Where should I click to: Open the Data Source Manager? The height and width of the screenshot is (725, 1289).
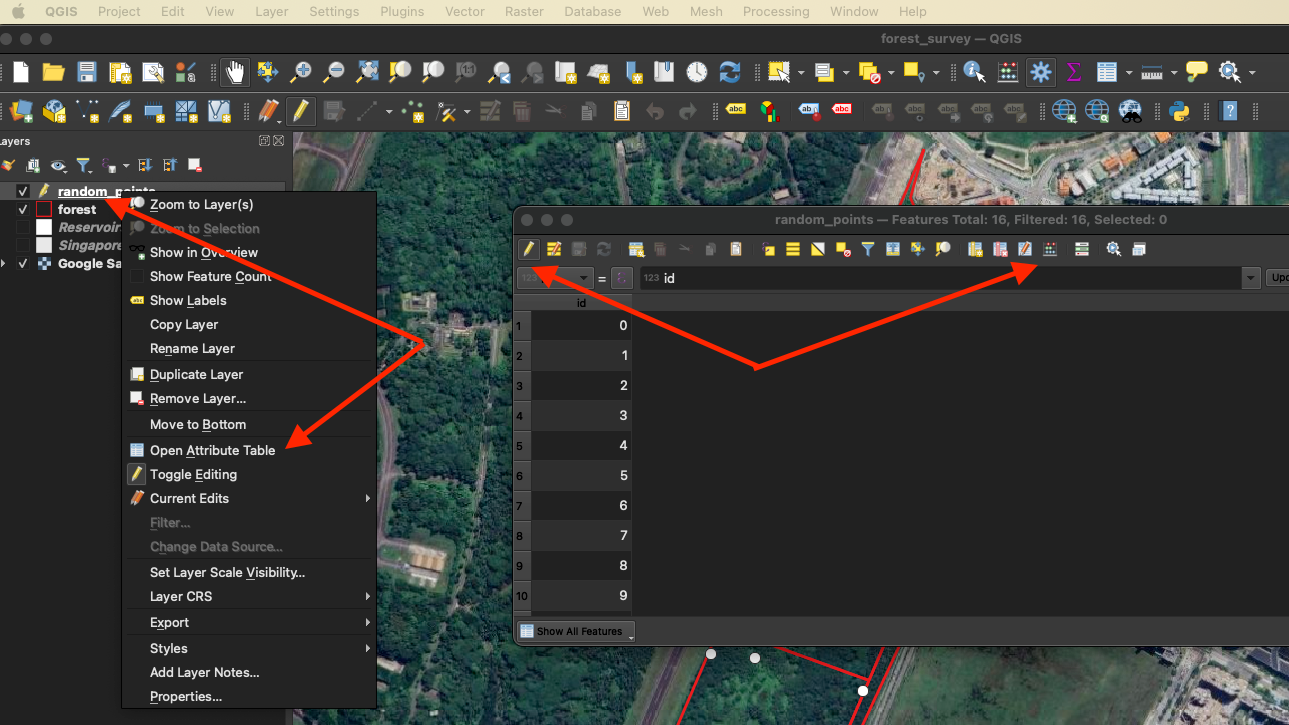coord(21,110)
